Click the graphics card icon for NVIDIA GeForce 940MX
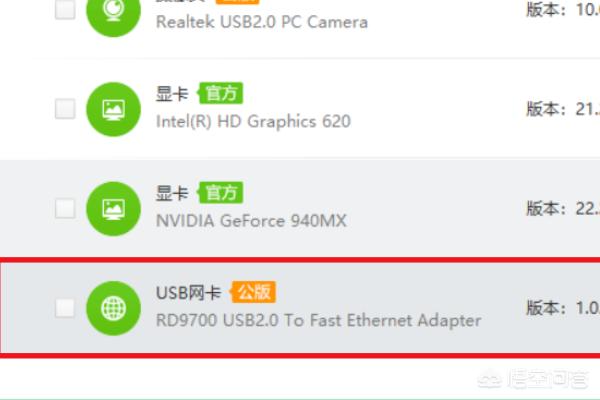This screenshot has width=600, height=400. coord(113,209)
